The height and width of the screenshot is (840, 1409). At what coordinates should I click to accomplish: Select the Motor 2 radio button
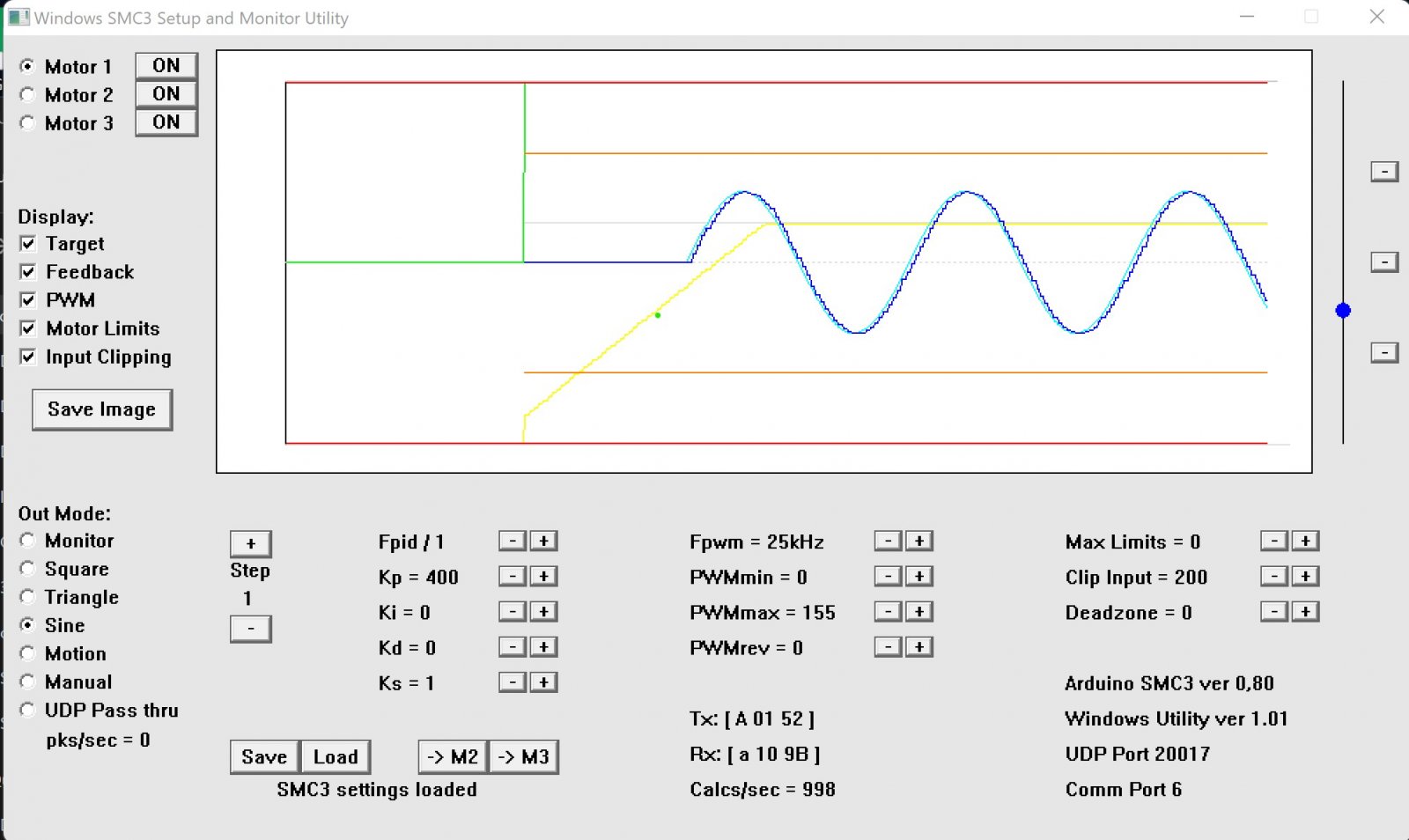(27, 94)
